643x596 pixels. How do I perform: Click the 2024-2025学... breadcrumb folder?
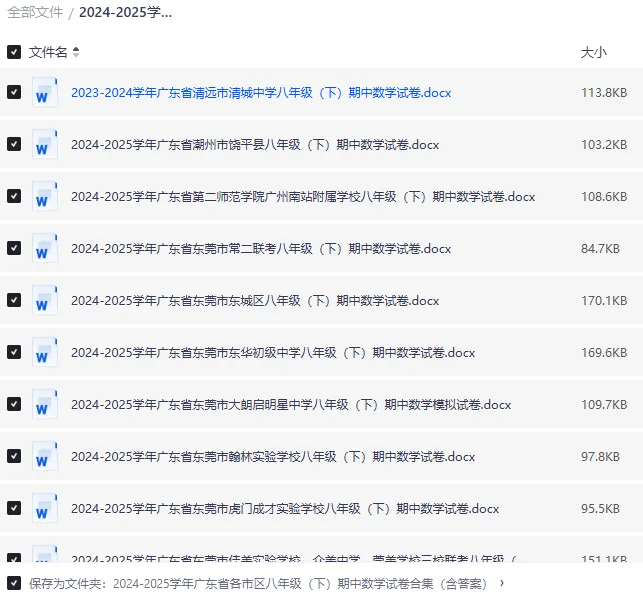coord(125,12)
